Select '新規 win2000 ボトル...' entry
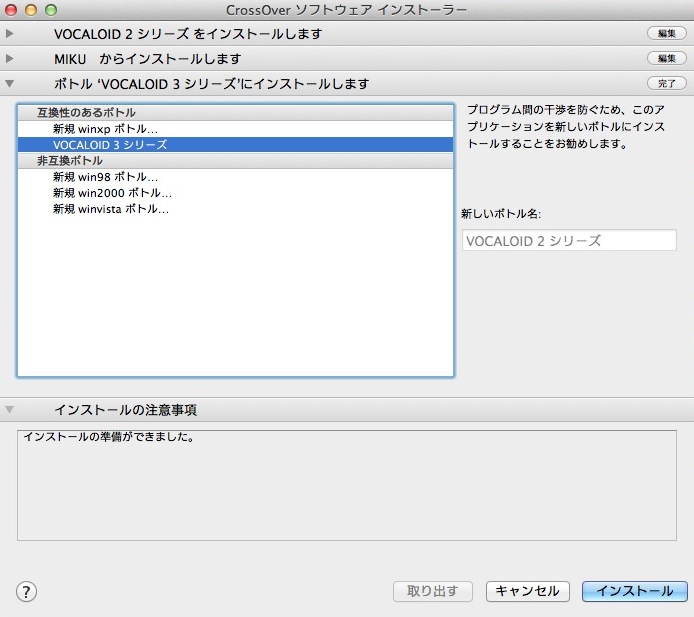694x617 pixels. [x=235, y=193]
